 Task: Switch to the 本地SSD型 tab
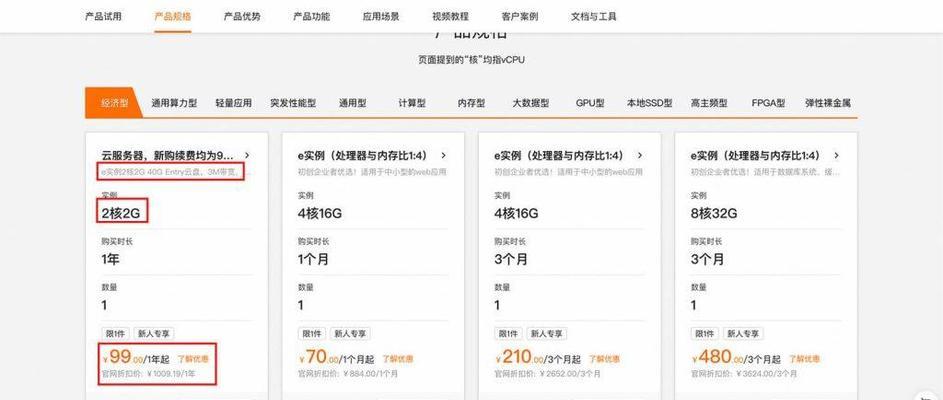coord(649,103)
